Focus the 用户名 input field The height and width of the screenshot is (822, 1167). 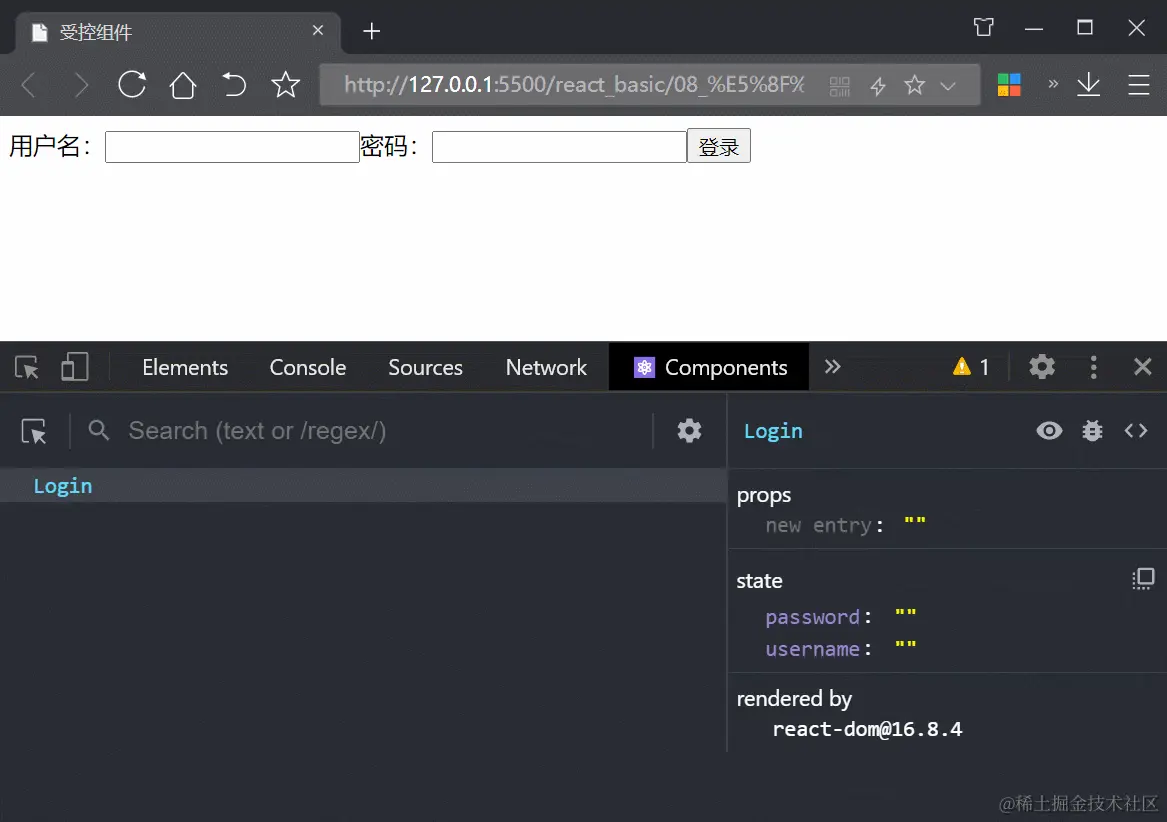point(232,147)
